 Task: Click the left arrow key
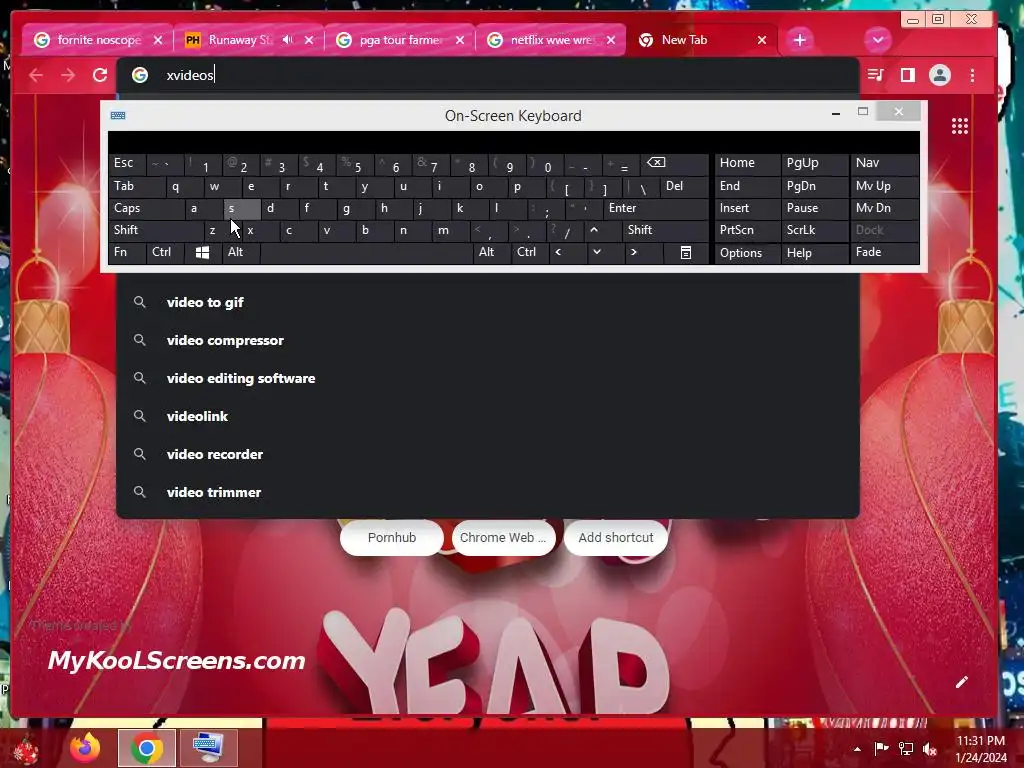[566, 252]
